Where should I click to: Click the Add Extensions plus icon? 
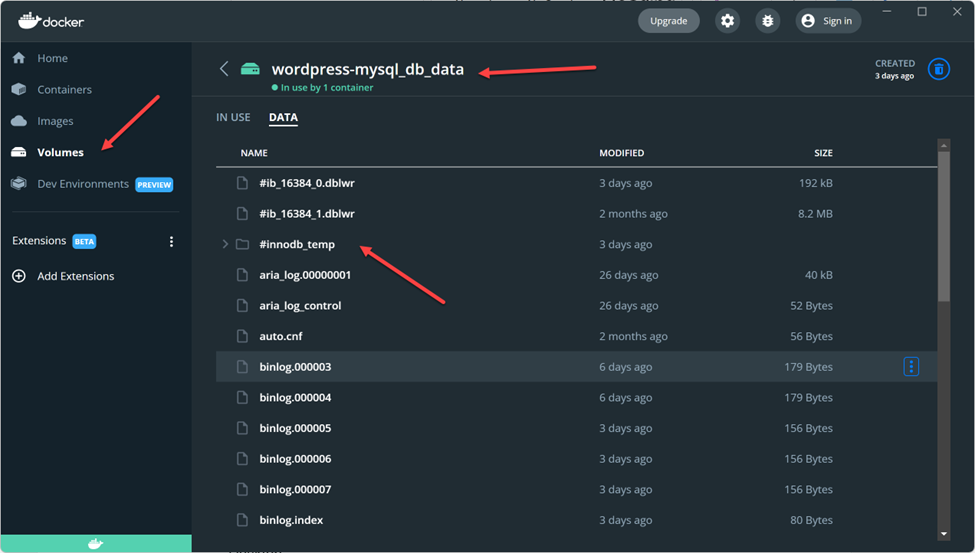pos(19,276)
